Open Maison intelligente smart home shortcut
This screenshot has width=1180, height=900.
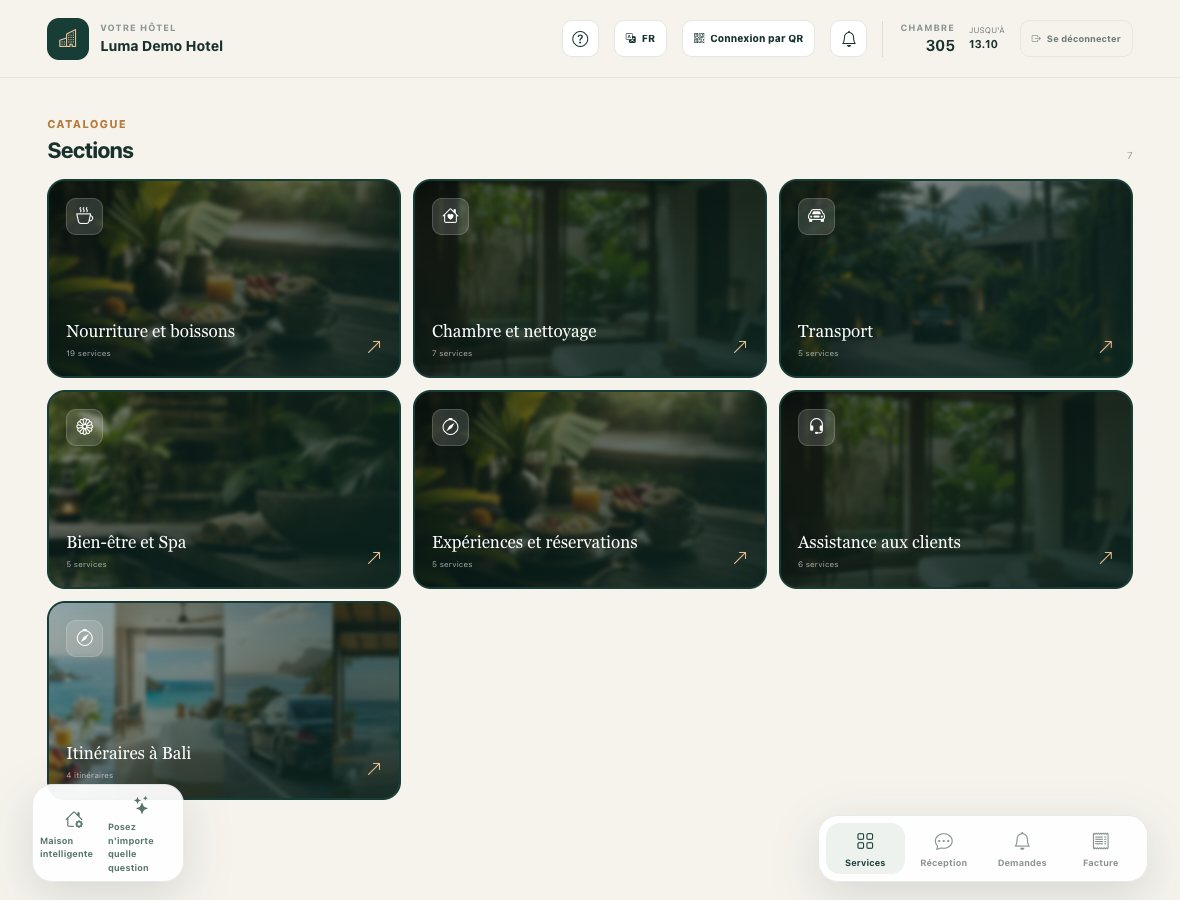[66, 833]
